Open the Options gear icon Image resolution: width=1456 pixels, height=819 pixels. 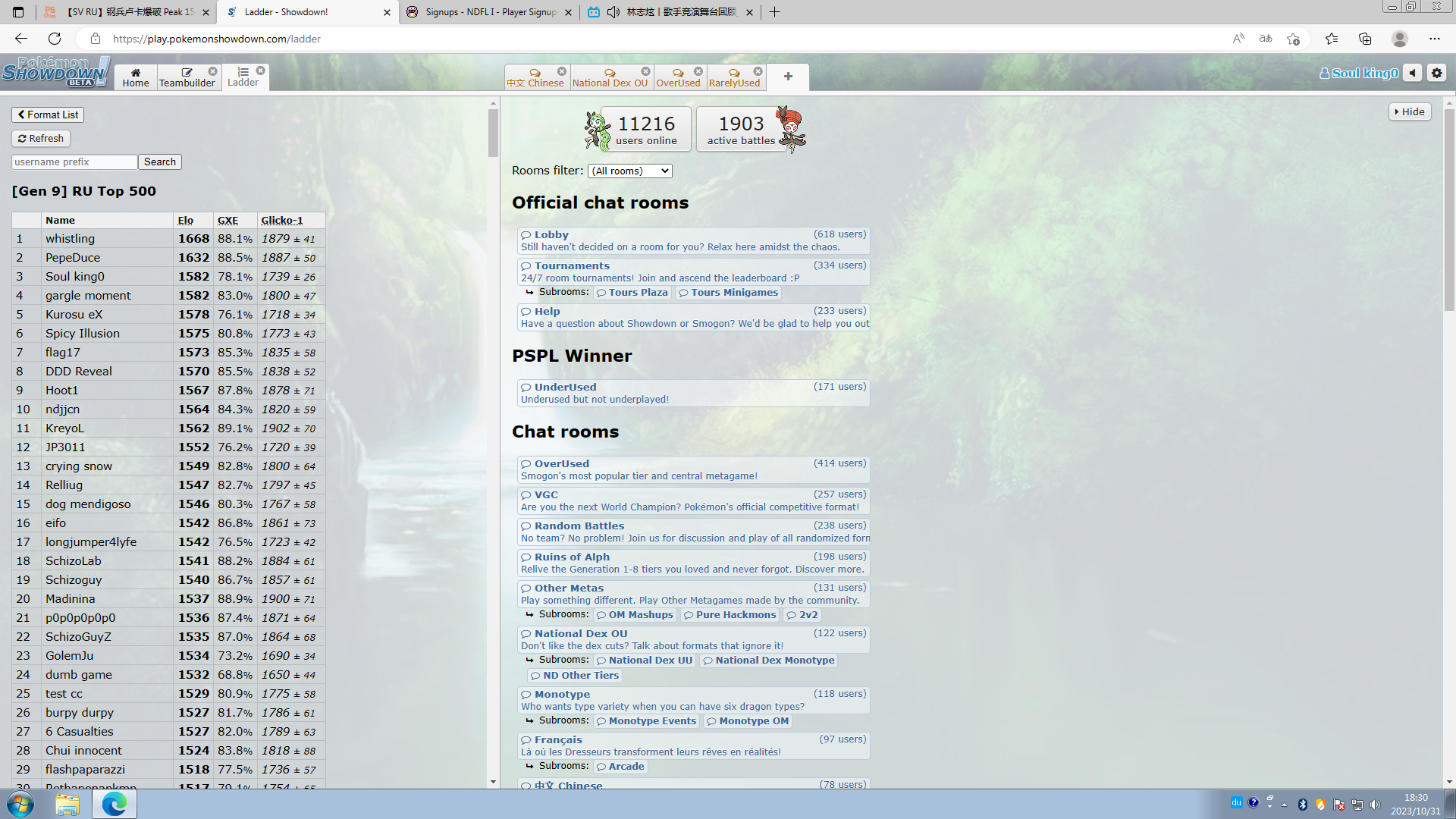(1436, 73)
